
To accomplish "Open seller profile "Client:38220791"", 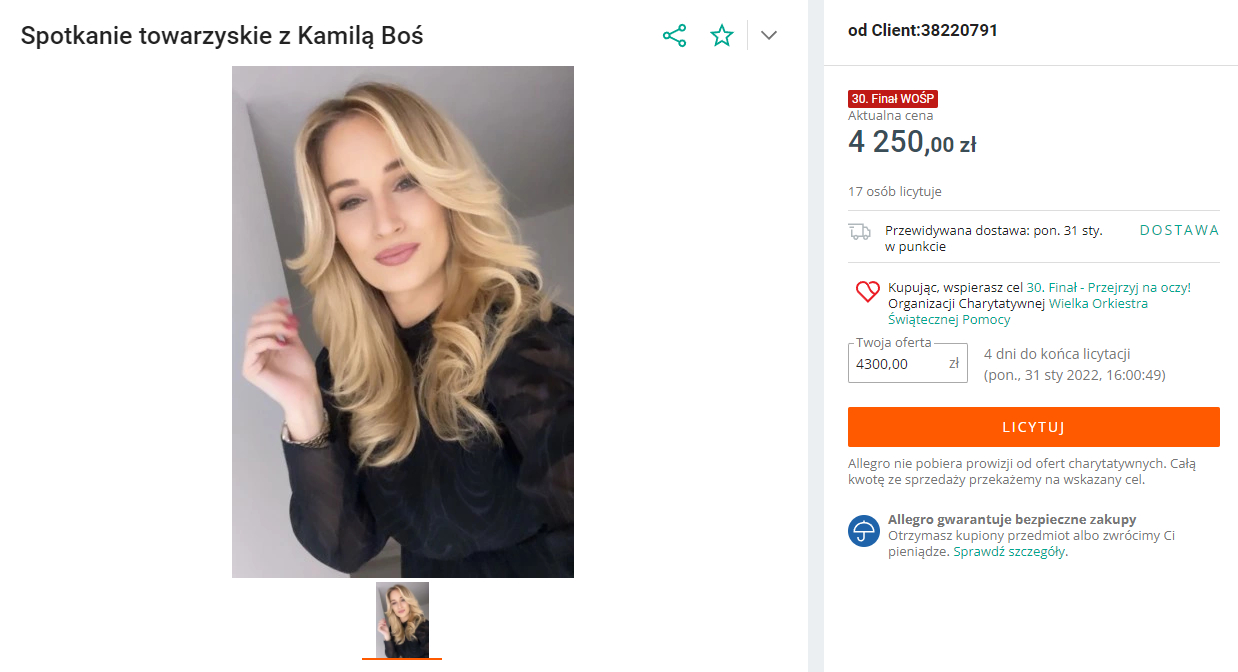I will click(x=934, y=31).
